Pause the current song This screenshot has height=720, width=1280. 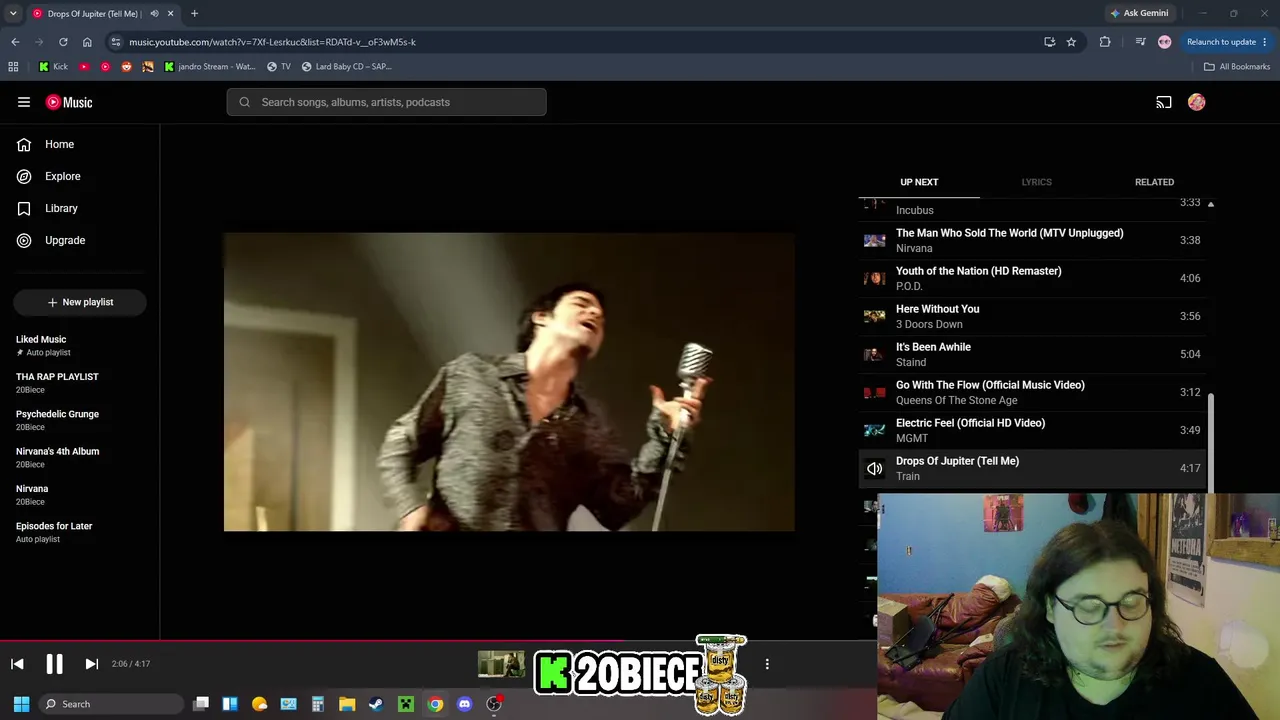[54, 664]
